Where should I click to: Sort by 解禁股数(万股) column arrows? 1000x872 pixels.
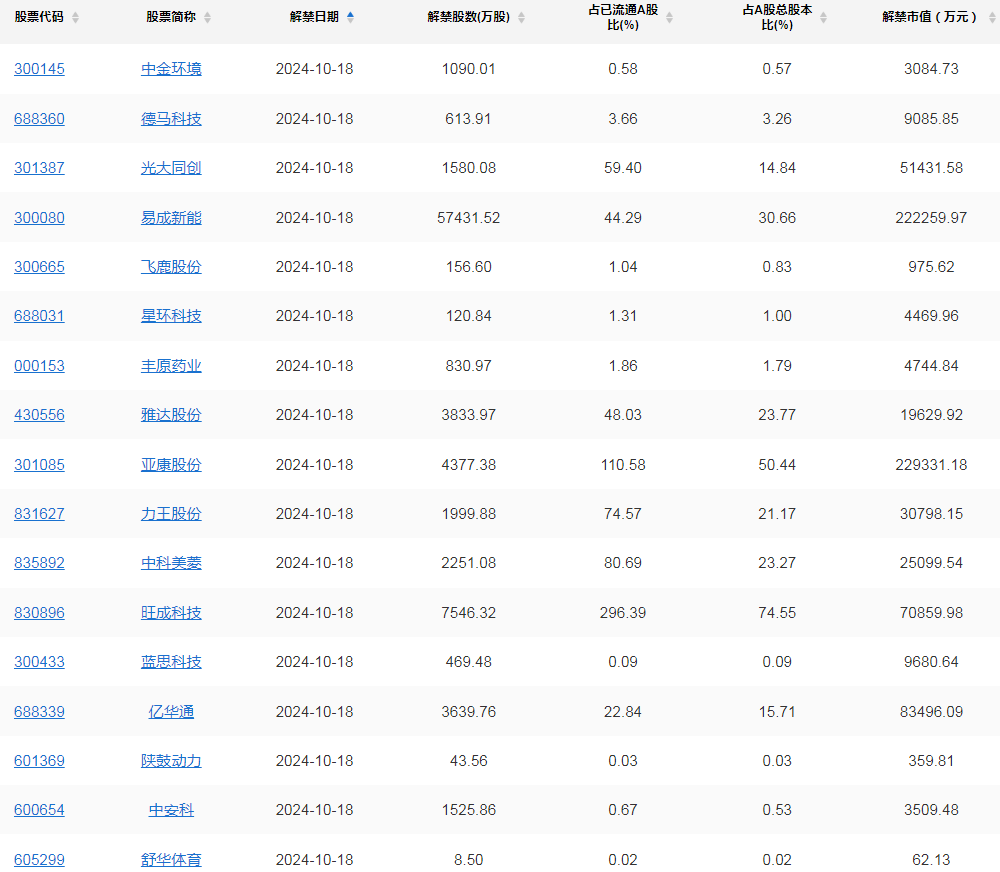point(521,17)
